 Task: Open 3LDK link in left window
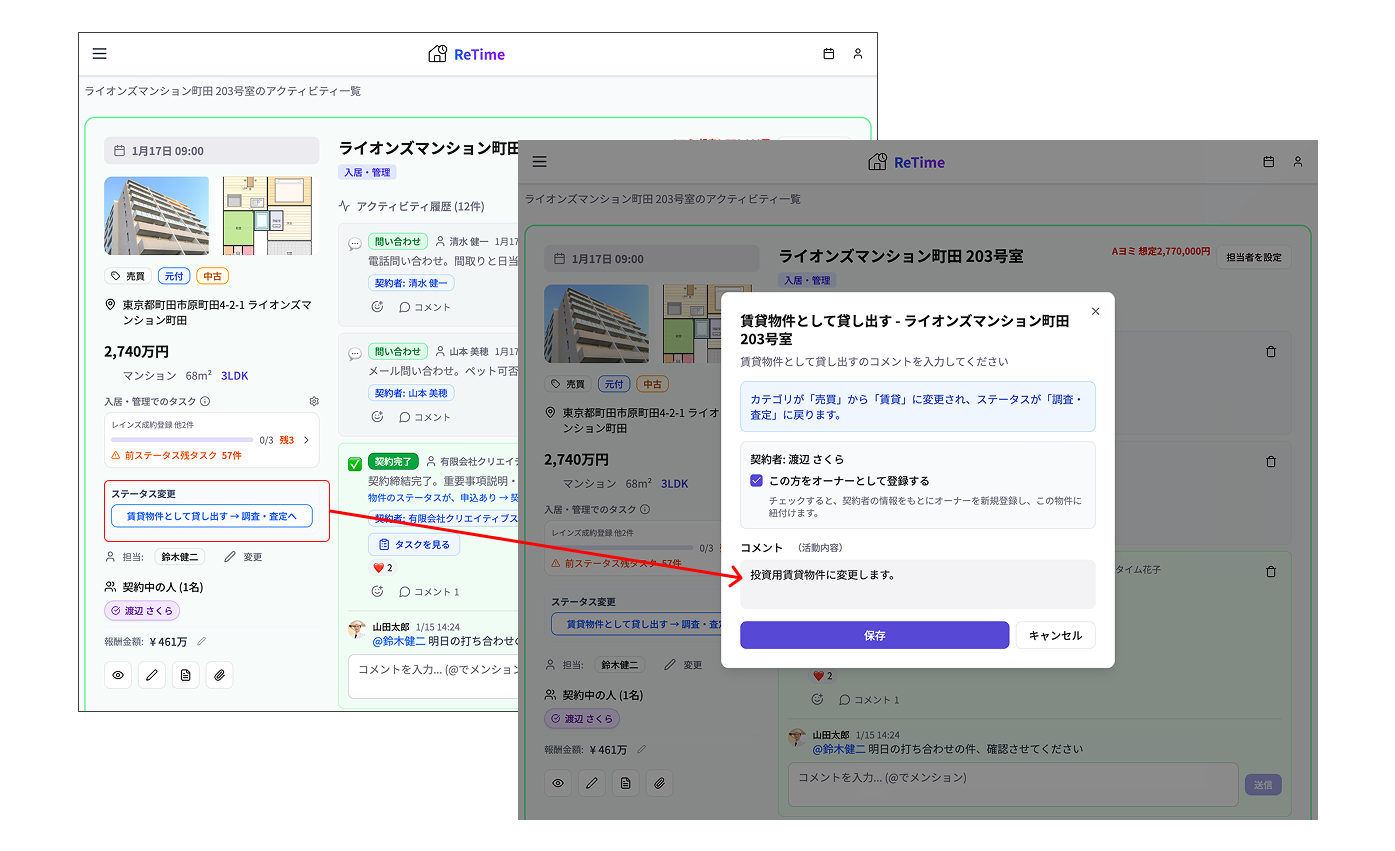tap(234, 376)
